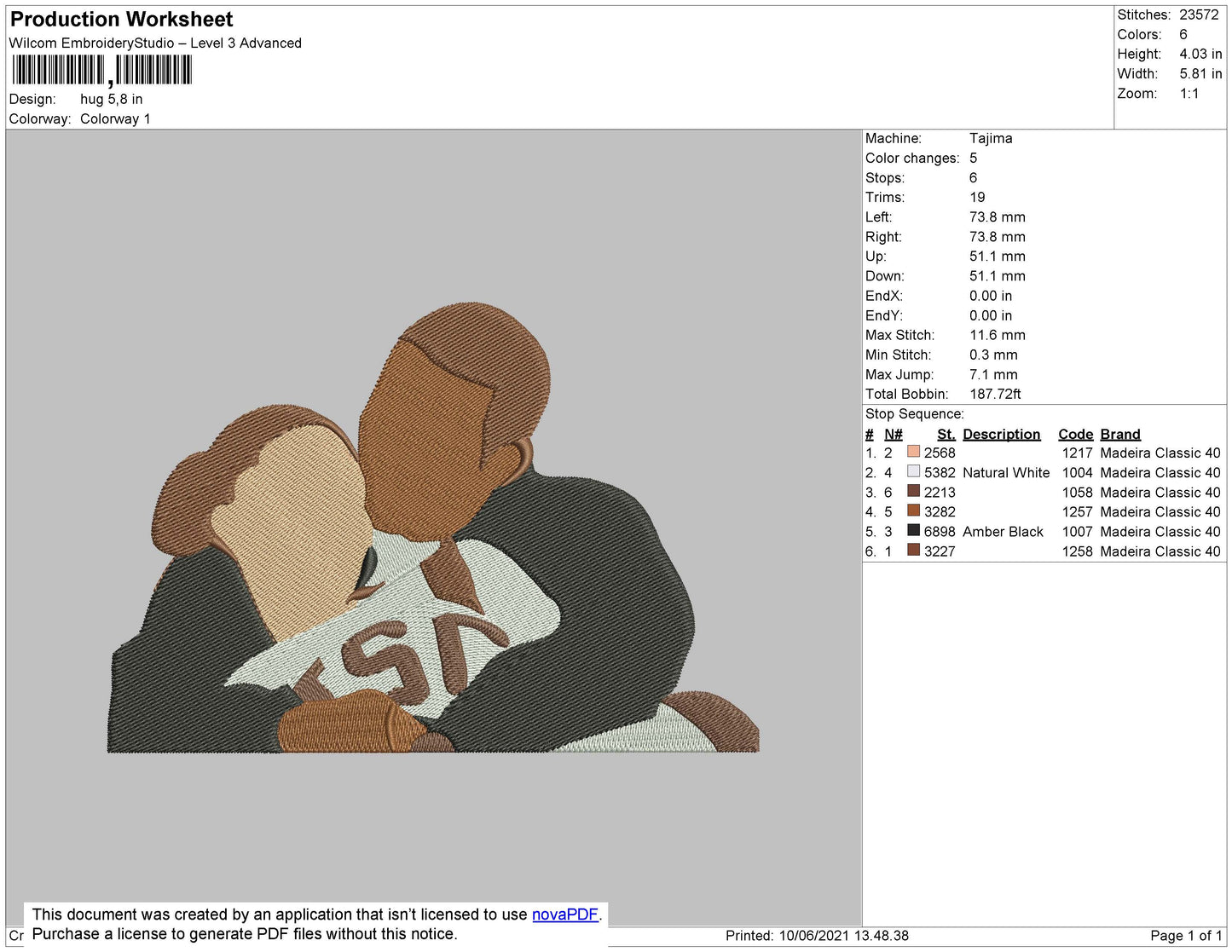The width and height of the screenshot is (1232, 952).
Task: Click the width value '5.81 in'
Action: (1200, 73)
